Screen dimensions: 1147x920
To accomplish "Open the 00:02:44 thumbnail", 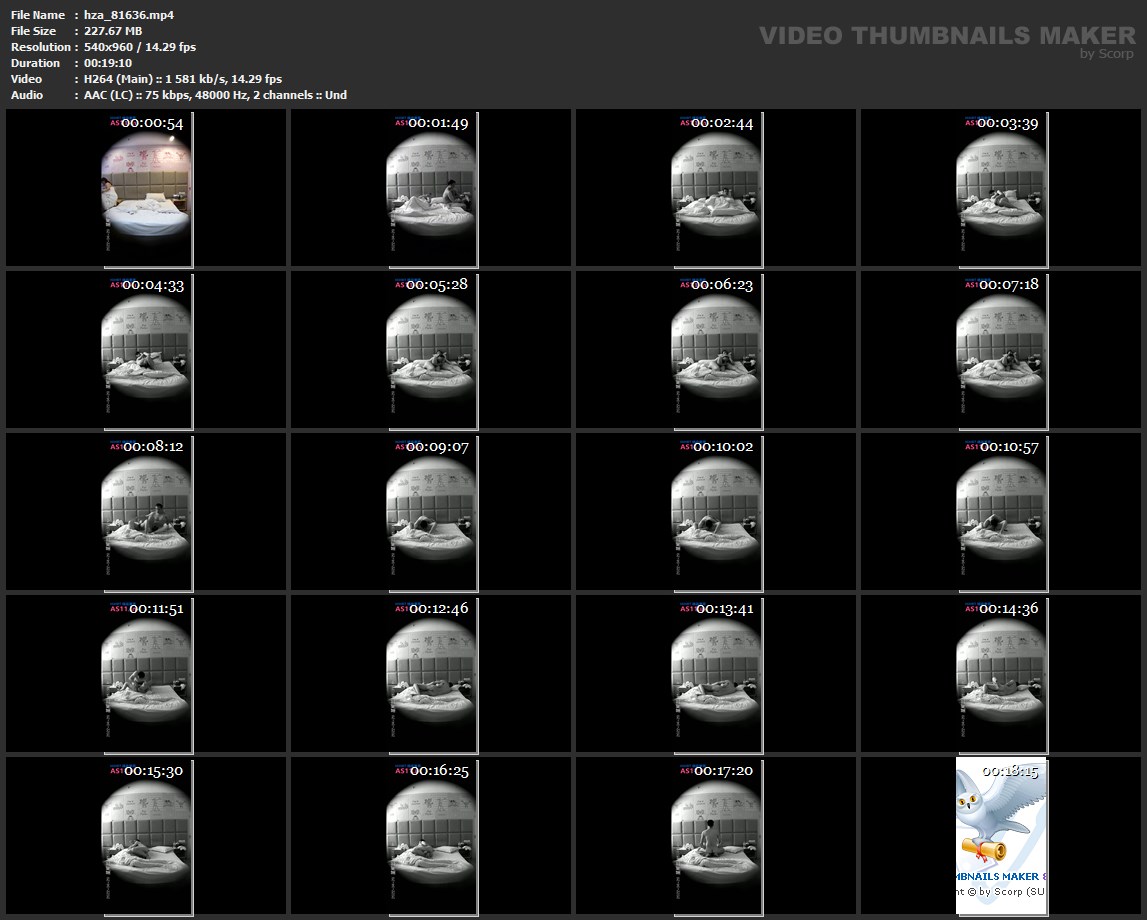I will point(716,189).
